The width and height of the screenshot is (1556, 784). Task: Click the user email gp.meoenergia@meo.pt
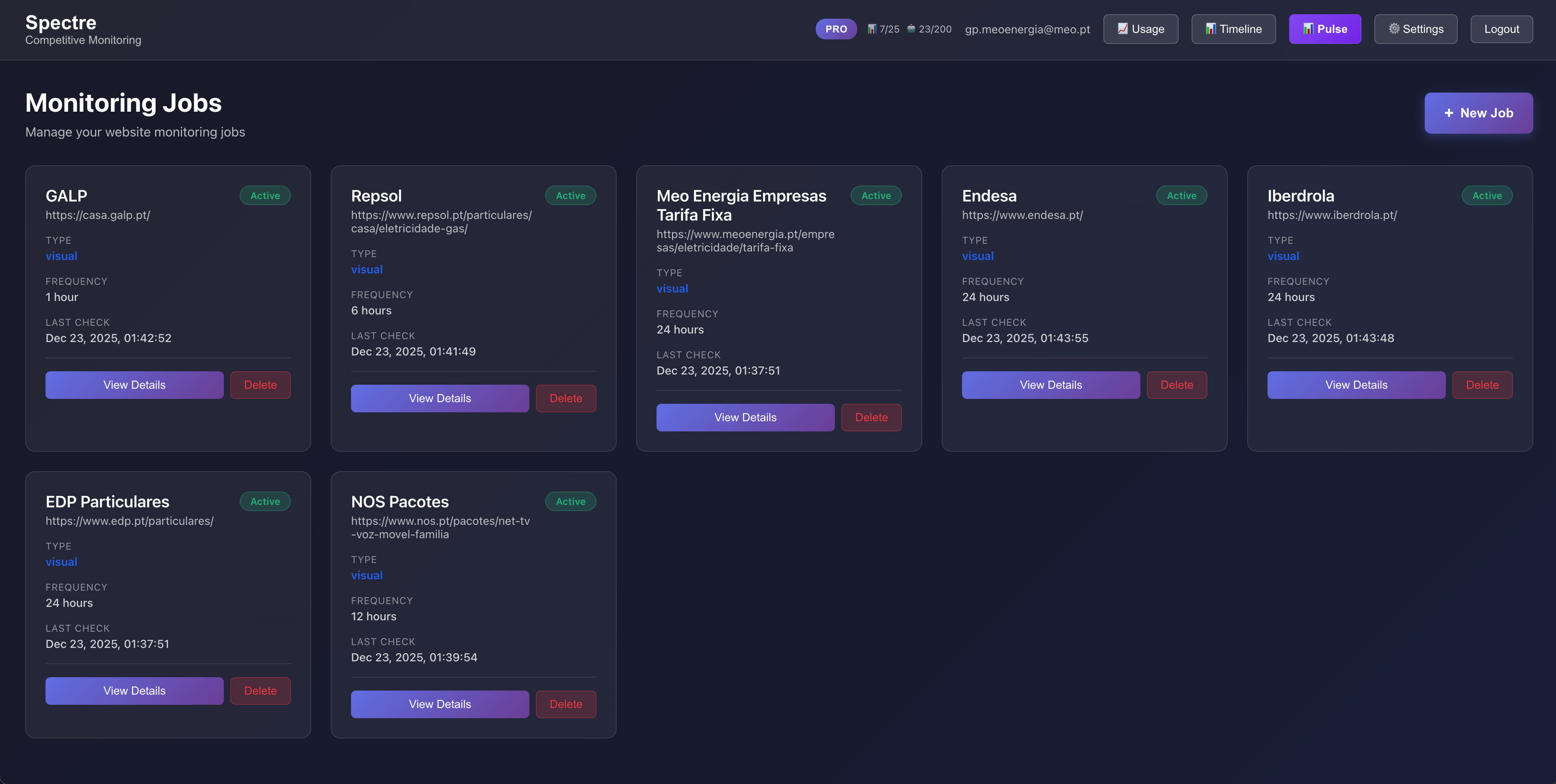coord(1027,28)
